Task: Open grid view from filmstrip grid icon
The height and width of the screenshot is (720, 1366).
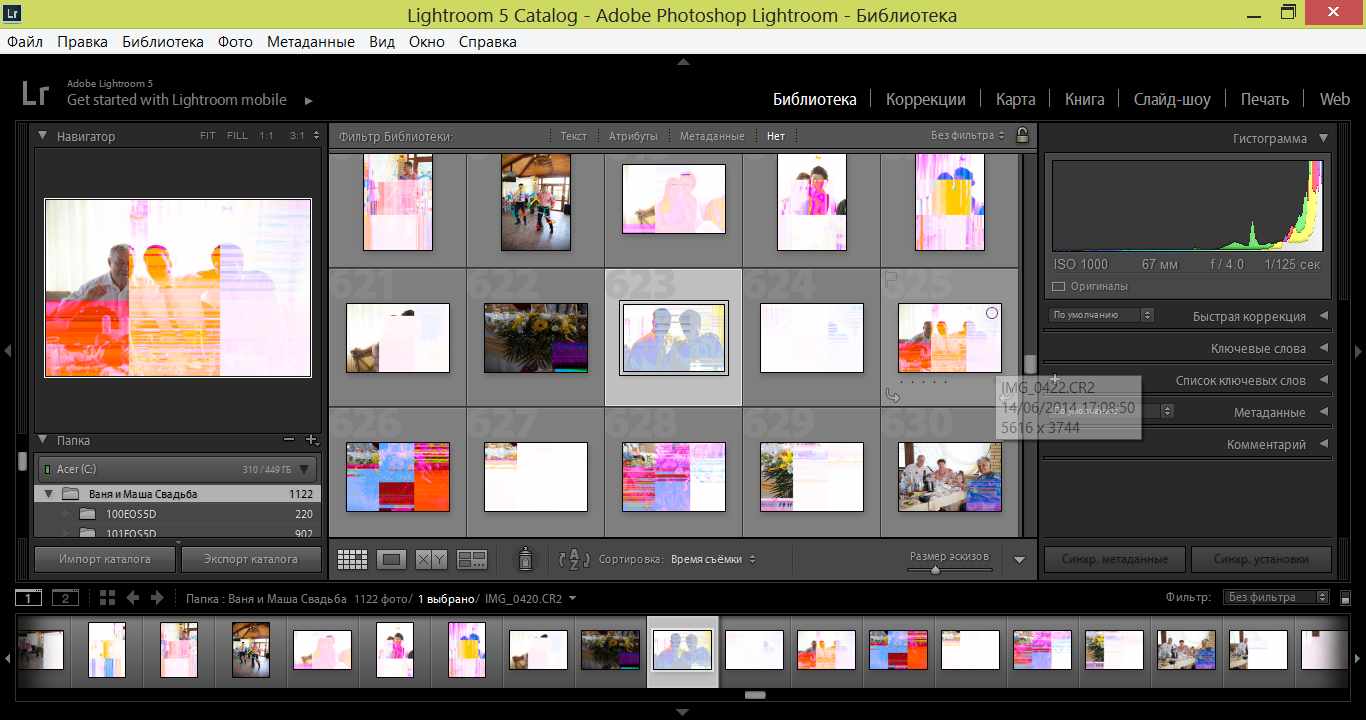Action: (x=108, y=598)
